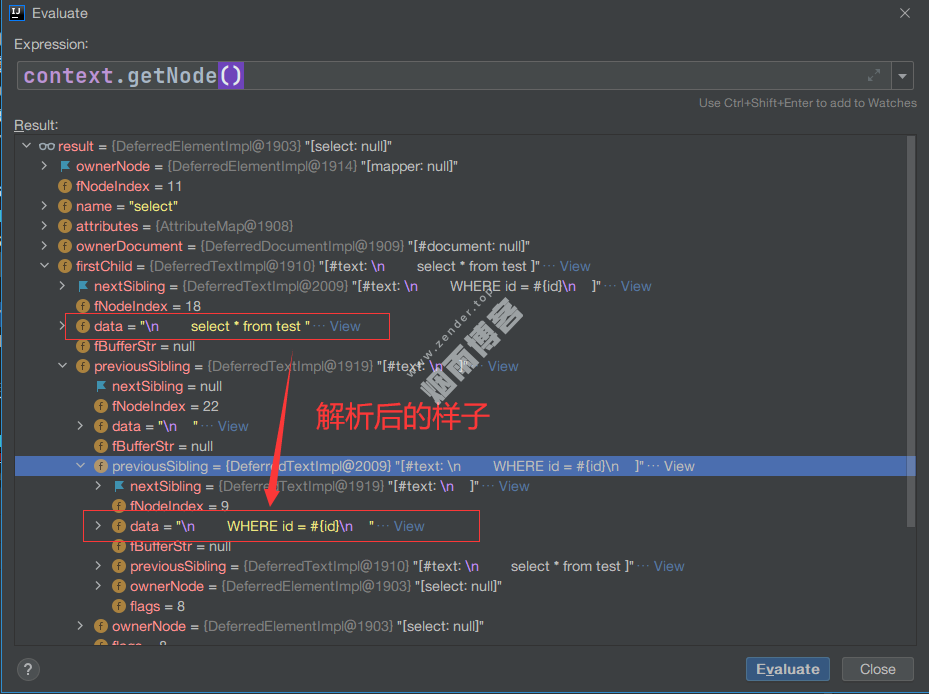The image size is (929, 694).
Task: Expand the ownerNode DeferredElementImpl@1914 row
Action: pos(44,166)
